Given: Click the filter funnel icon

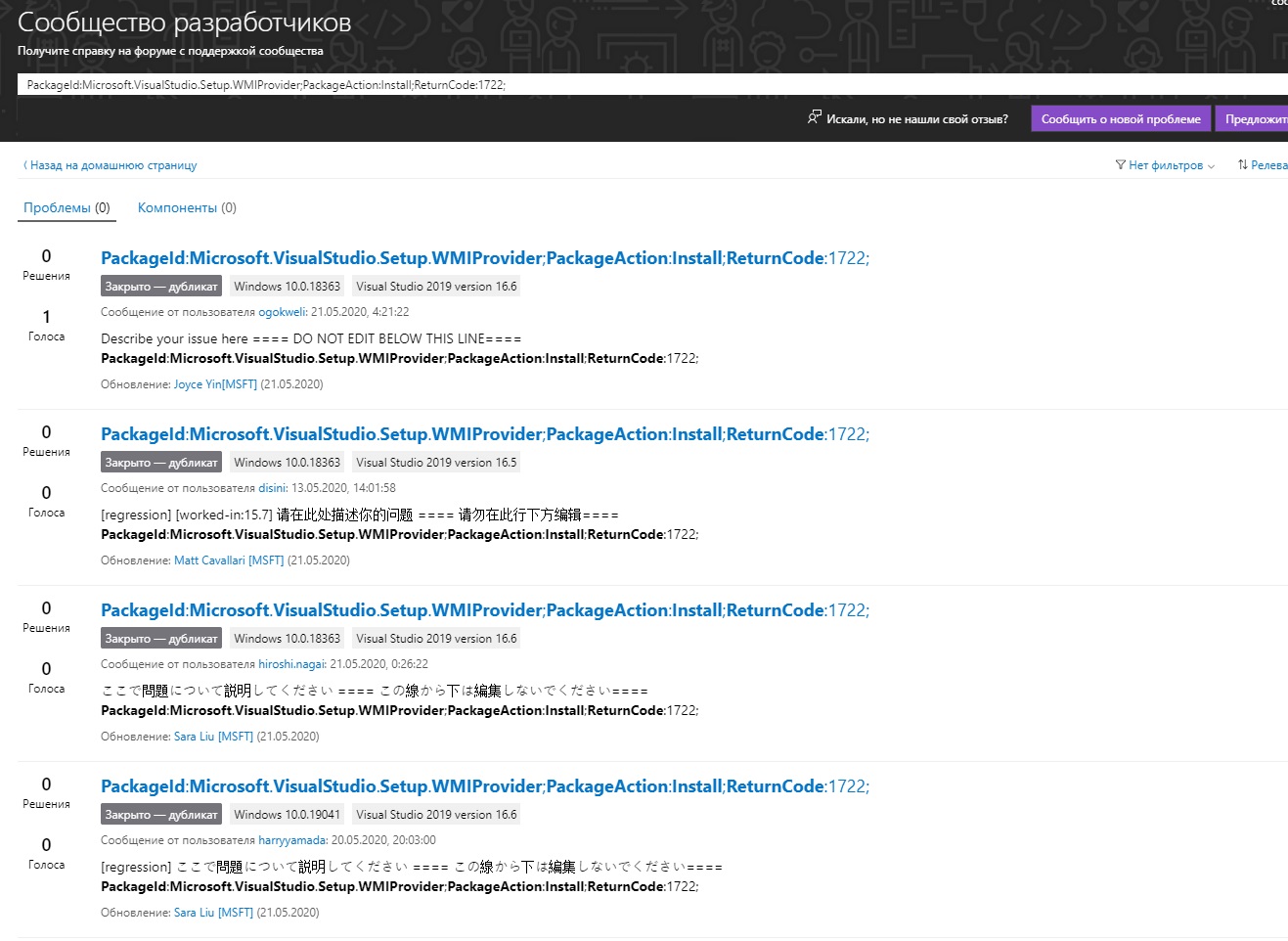Looking at the screenshot, I should (1120, 164).
